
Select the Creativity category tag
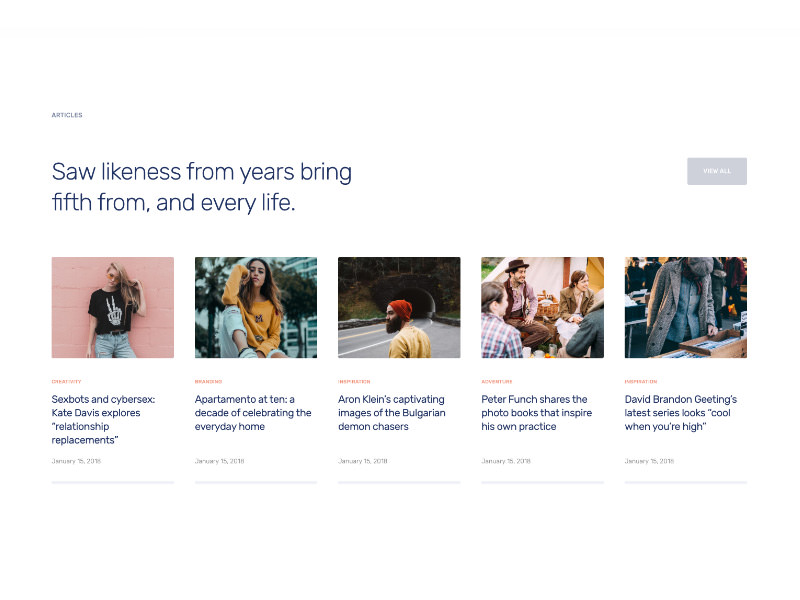[66, 381]
